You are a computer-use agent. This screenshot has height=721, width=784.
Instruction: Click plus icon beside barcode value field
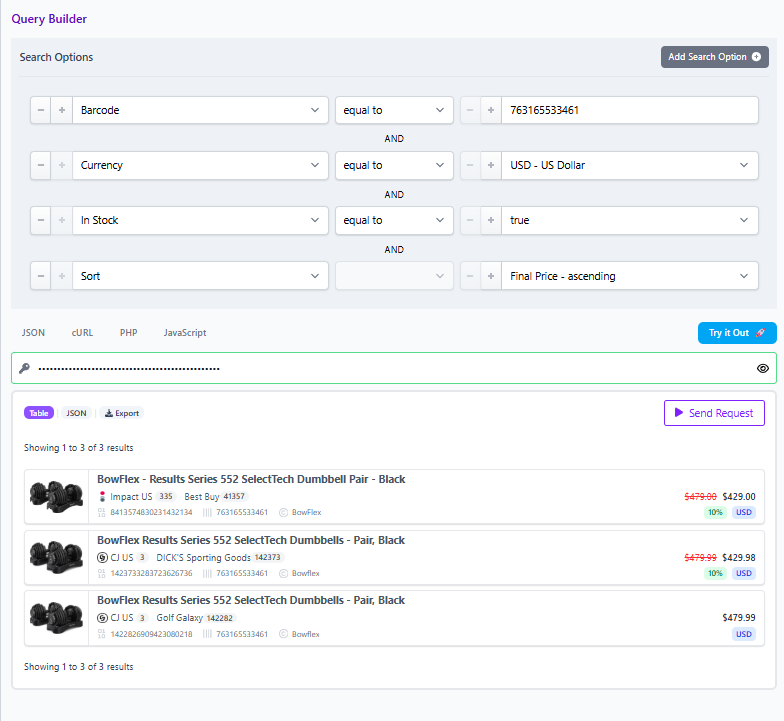click(x=490, y=110)
